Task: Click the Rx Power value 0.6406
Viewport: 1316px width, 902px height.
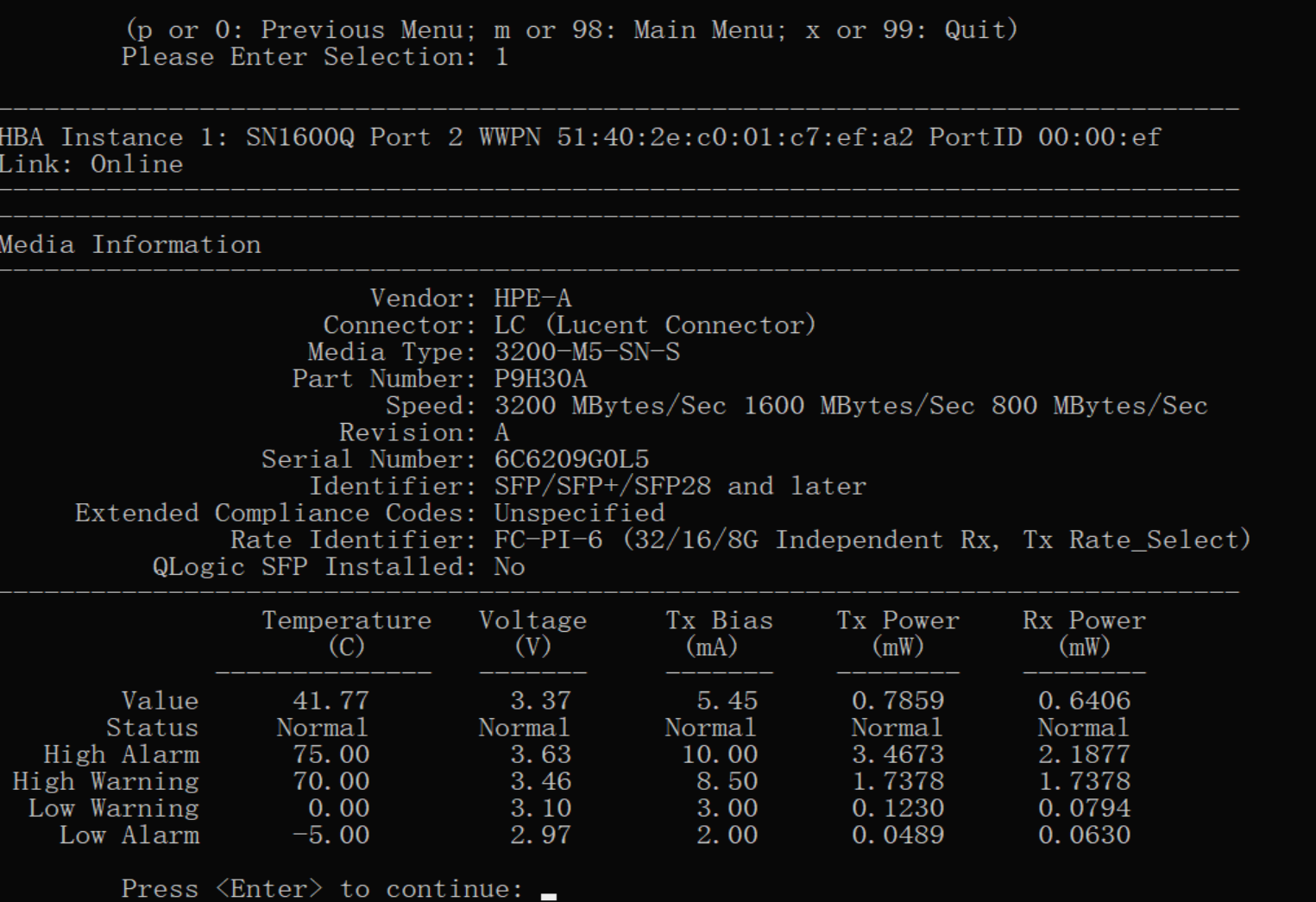Action: [x=1084, y=700]
